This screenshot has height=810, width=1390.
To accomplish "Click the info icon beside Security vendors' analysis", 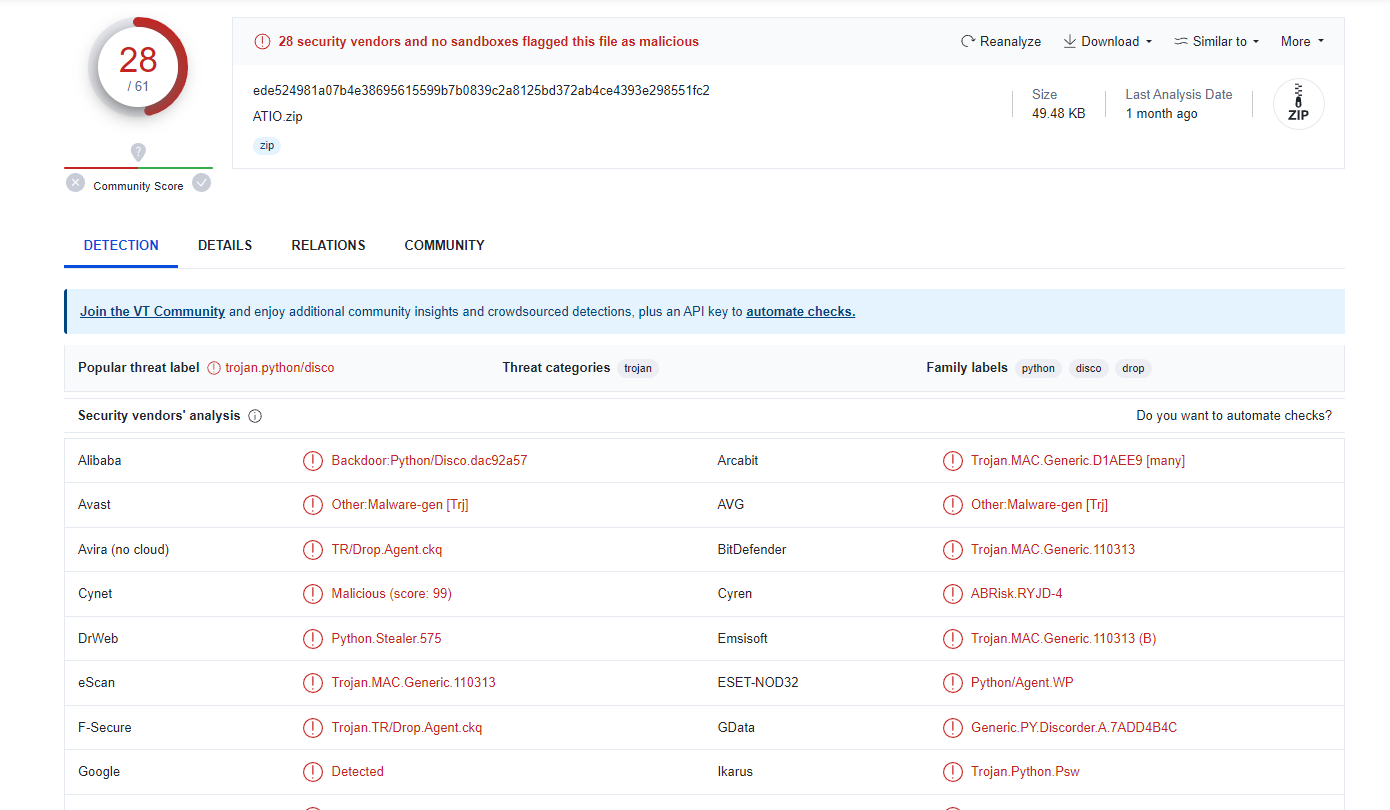I will coord(255,416).
